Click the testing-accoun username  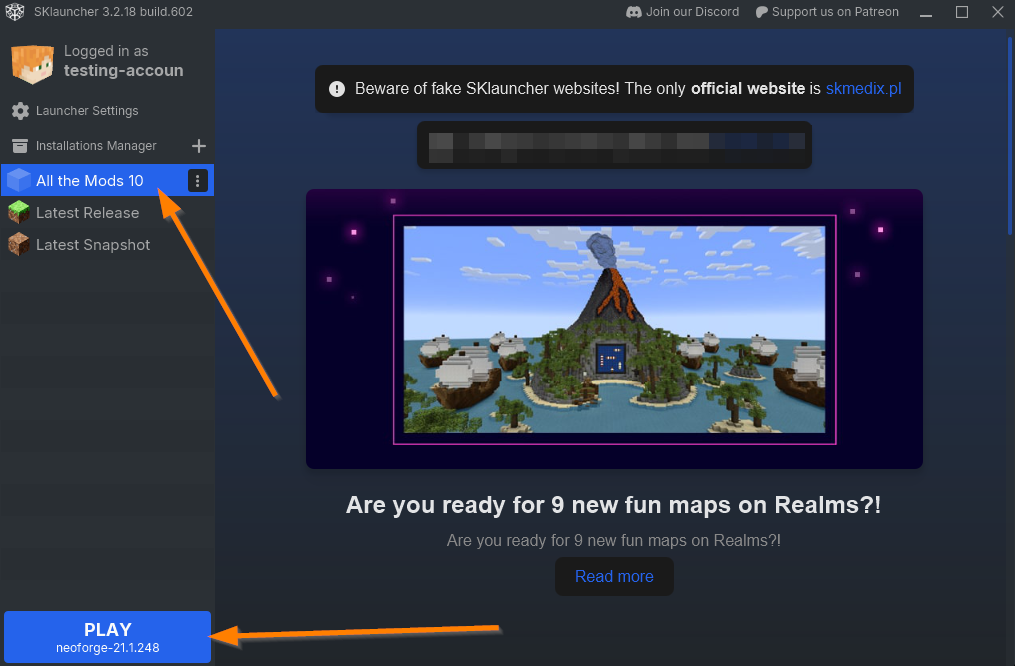(x=123, y=71)
